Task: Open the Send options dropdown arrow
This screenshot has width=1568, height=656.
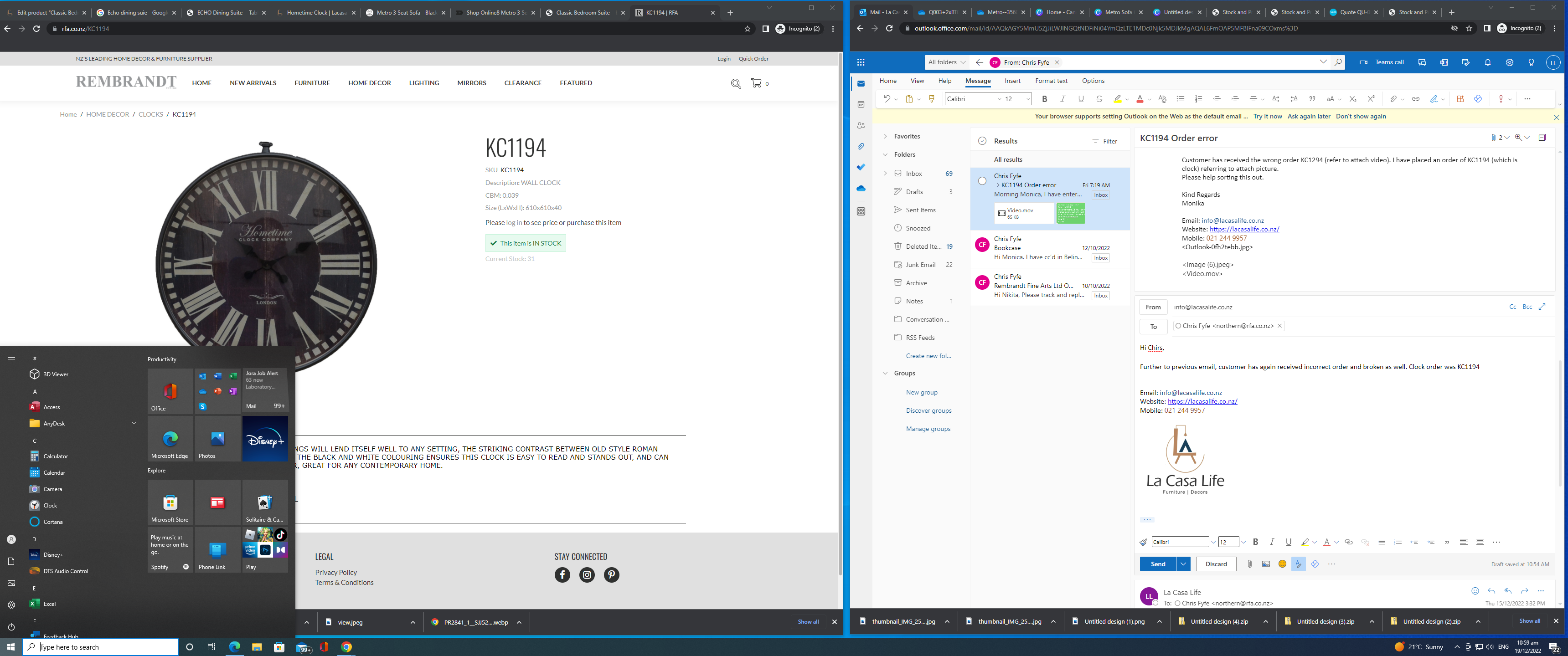Action: tap(1183, 564)
